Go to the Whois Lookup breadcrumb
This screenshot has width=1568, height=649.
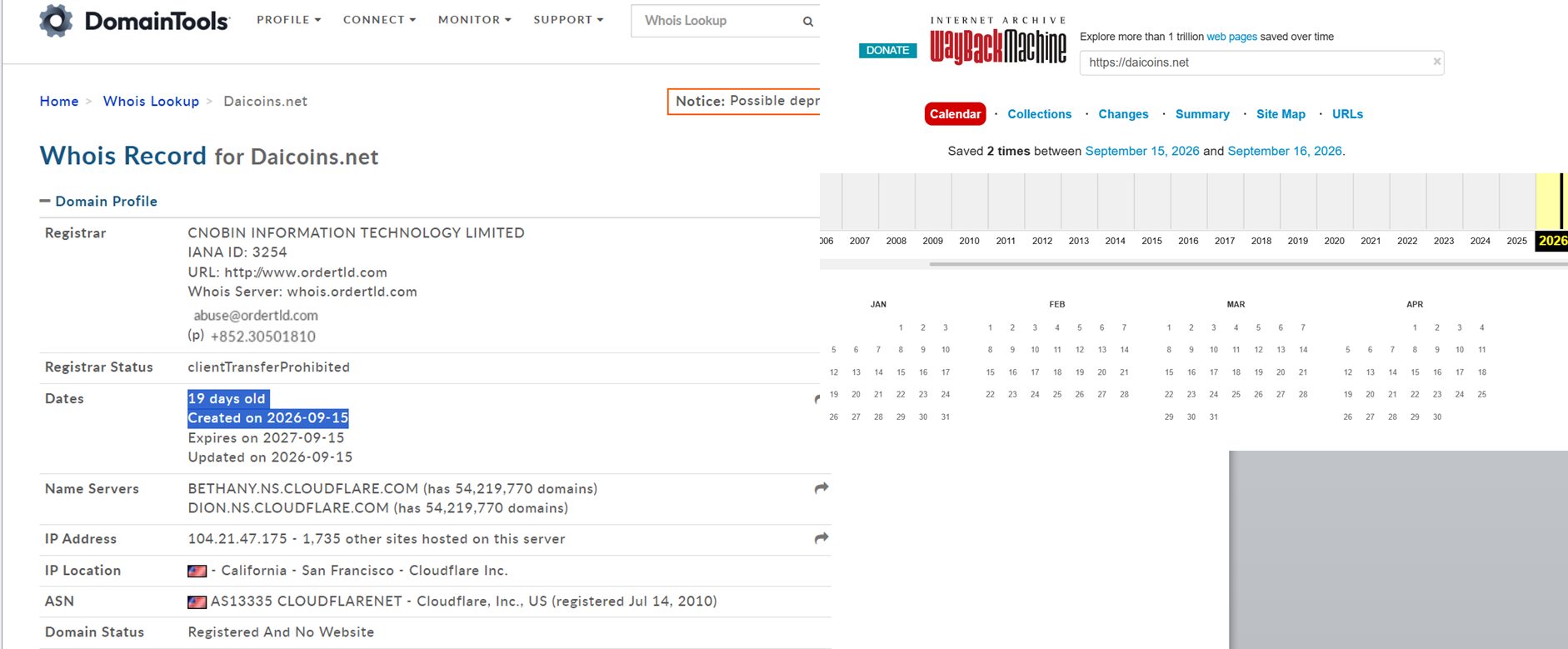click(151, 101)
